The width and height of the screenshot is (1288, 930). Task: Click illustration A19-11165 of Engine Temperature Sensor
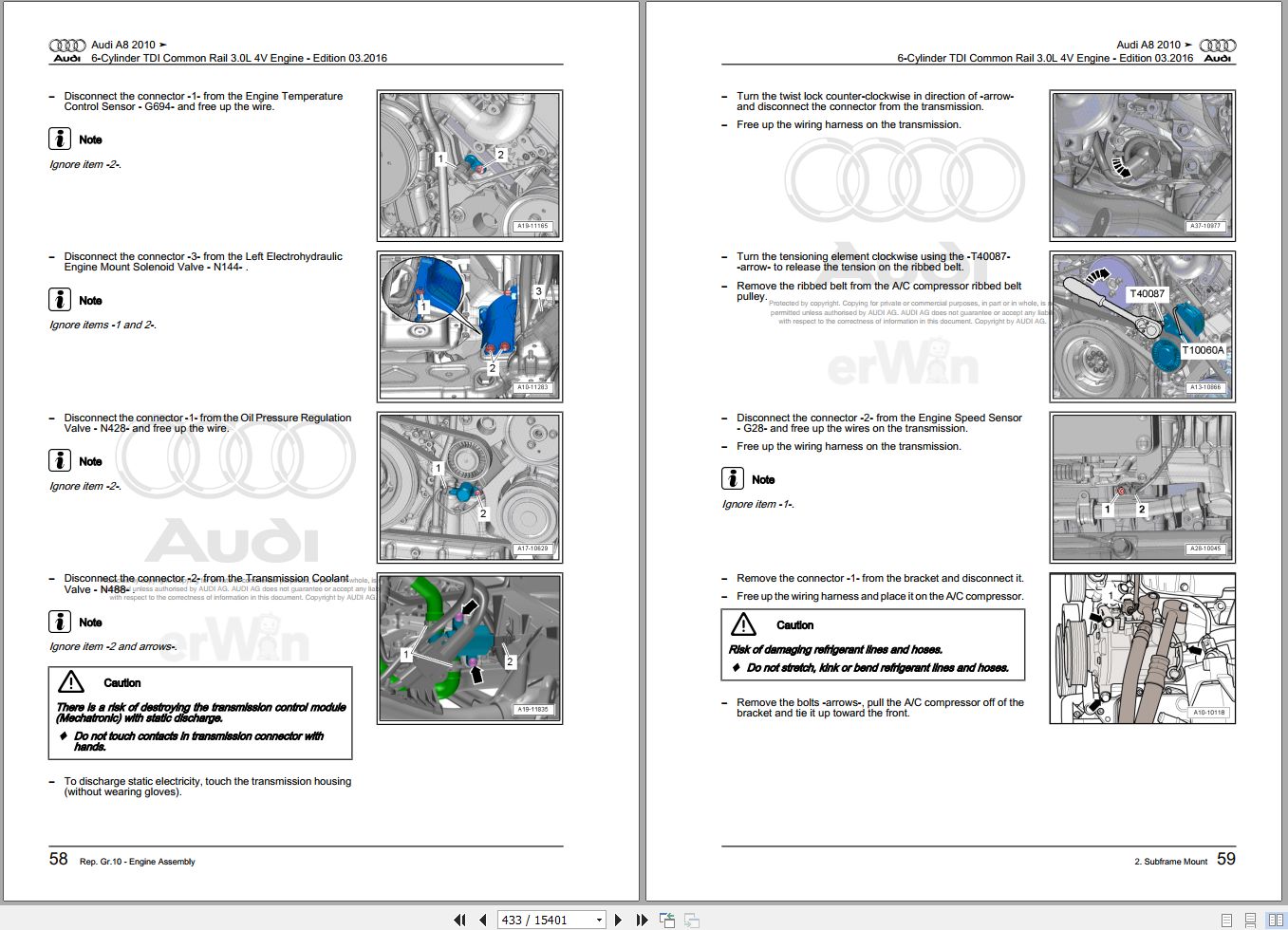click(x=470, y=165)
